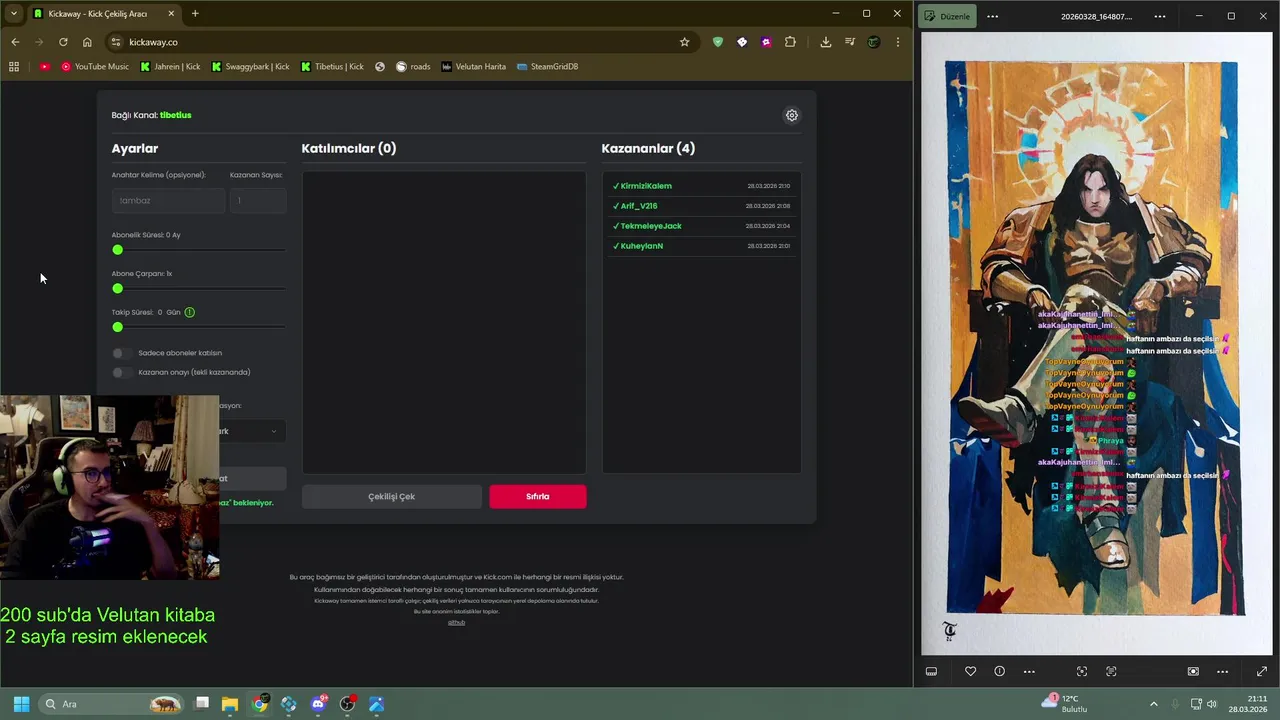The width and height of the screenshot is (1280, 720).
Task: Toggle Kazanan onayı (tekli kazananda) switch
Action: 120,372
